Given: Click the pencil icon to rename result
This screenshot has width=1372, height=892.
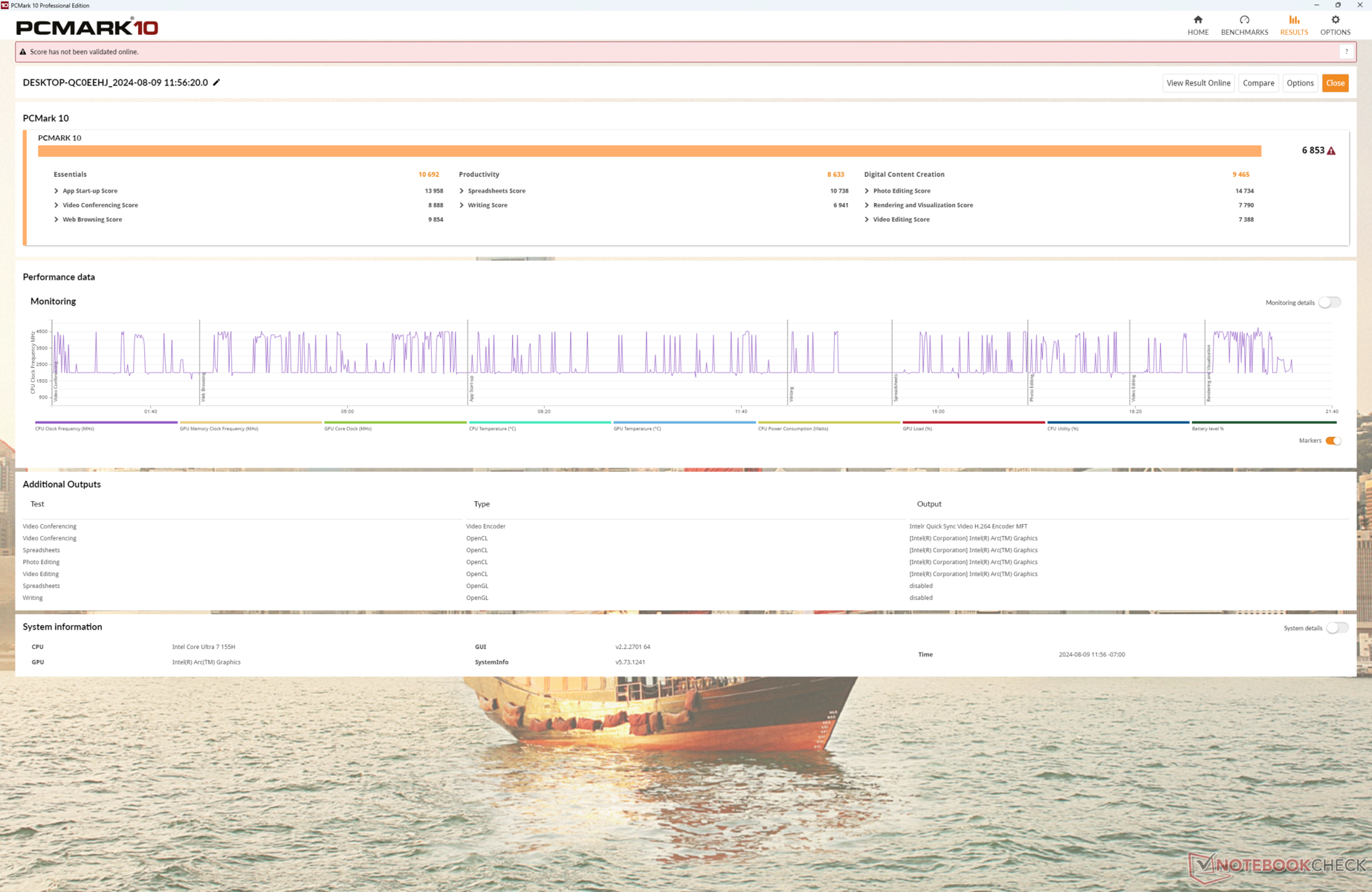Looking at the screenshot, I should coord(217,83).
